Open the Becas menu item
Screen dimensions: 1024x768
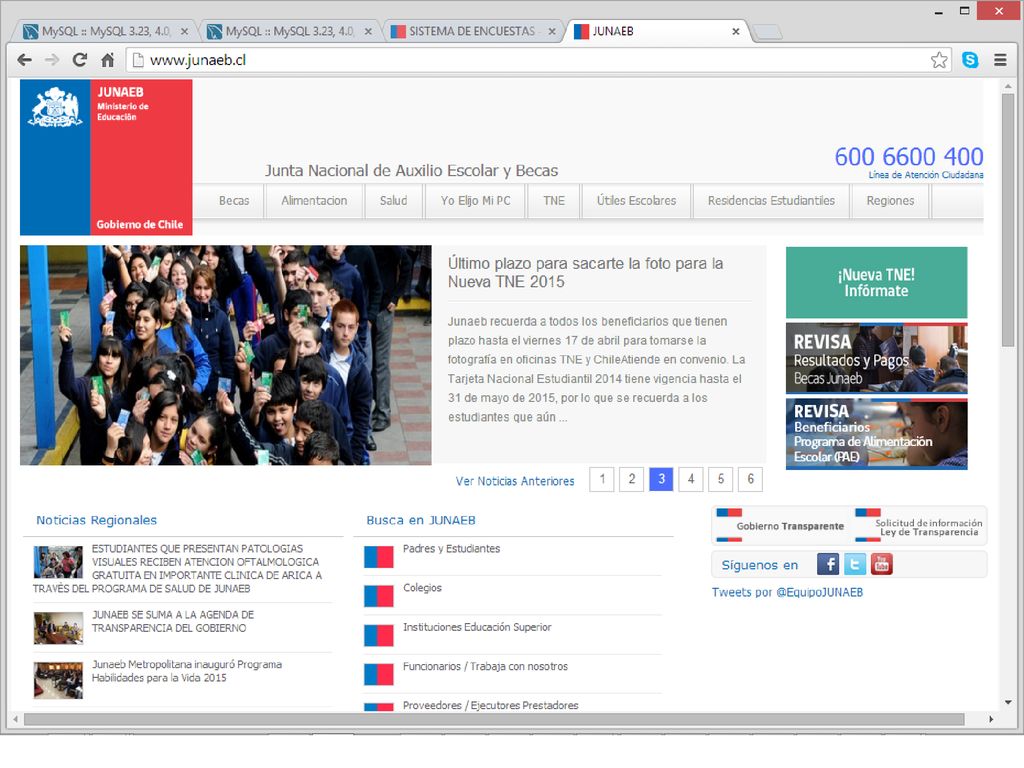[234, 200]
